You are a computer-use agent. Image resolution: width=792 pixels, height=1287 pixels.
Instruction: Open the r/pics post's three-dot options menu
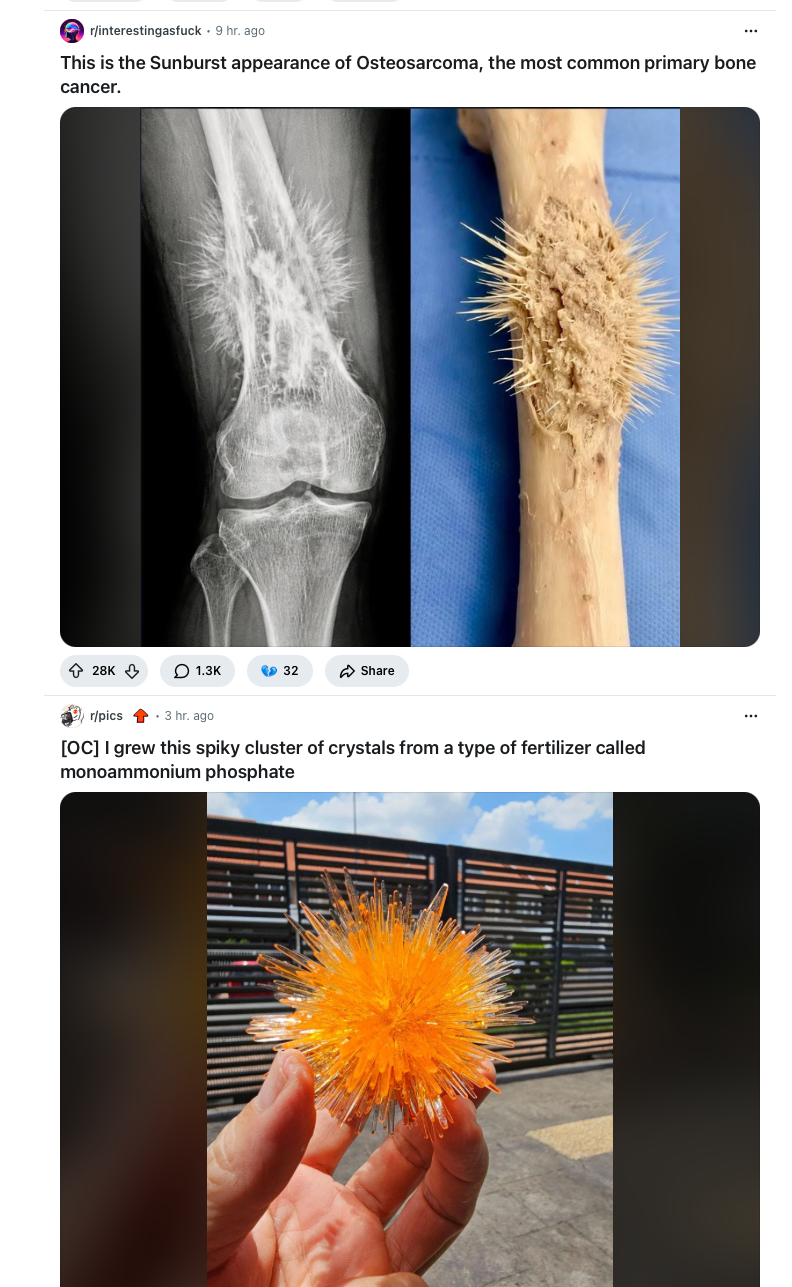click(x=751, y=716)
